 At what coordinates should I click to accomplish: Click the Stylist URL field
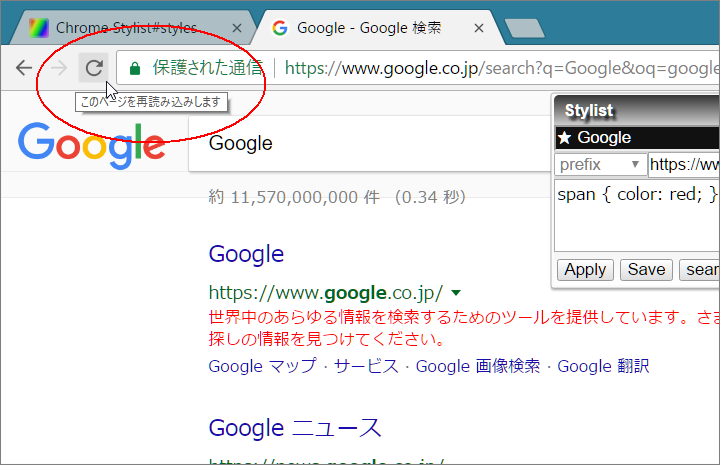(x=684, y=164)
